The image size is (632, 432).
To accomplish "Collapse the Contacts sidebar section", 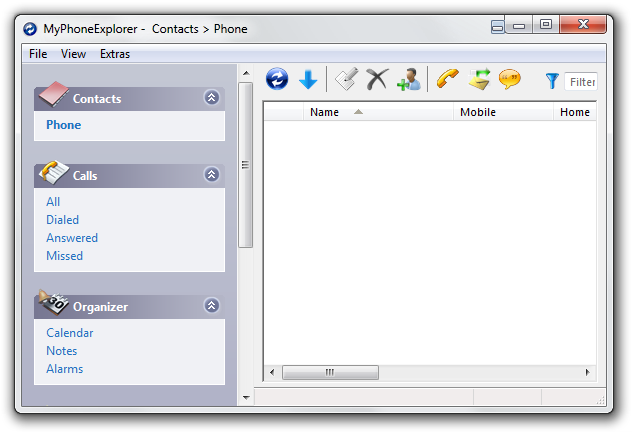I will (212, 98).
